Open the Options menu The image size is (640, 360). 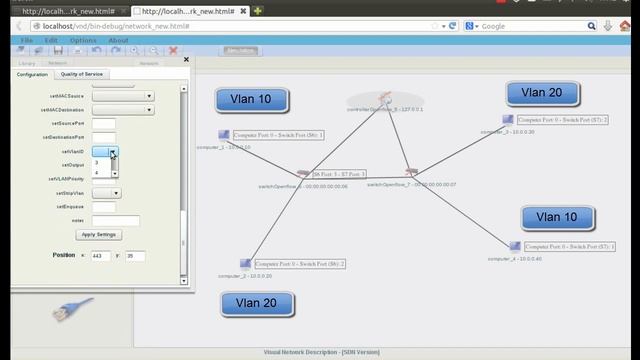pos(83,40)
